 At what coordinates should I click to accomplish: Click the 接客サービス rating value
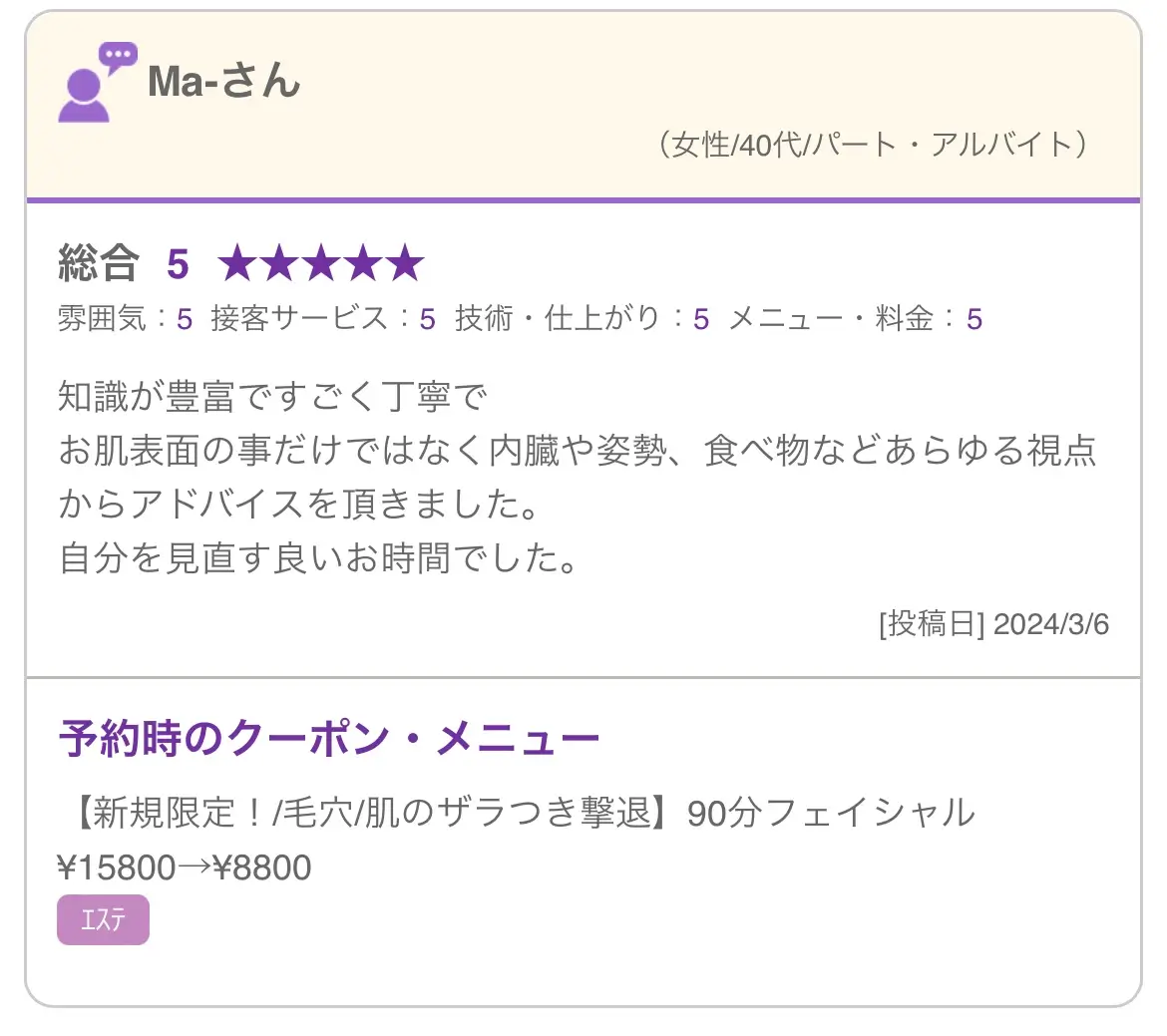pos(427,319)
